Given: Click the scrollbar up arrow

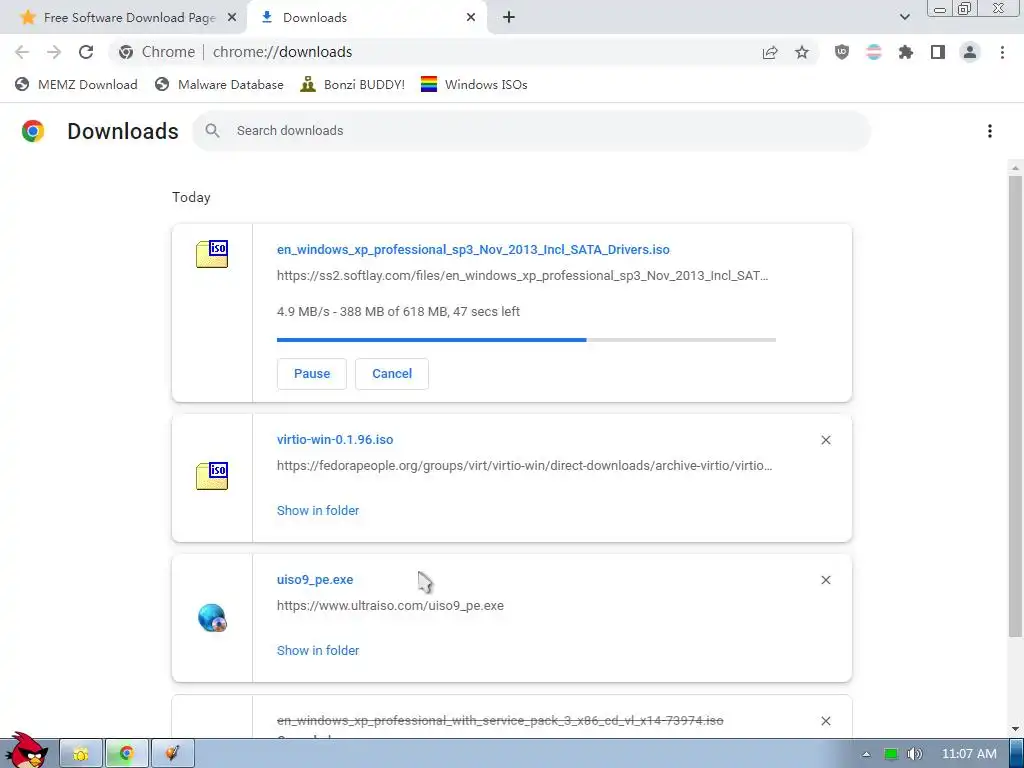Looking at the screenshot, I should tap(1015, 168).
